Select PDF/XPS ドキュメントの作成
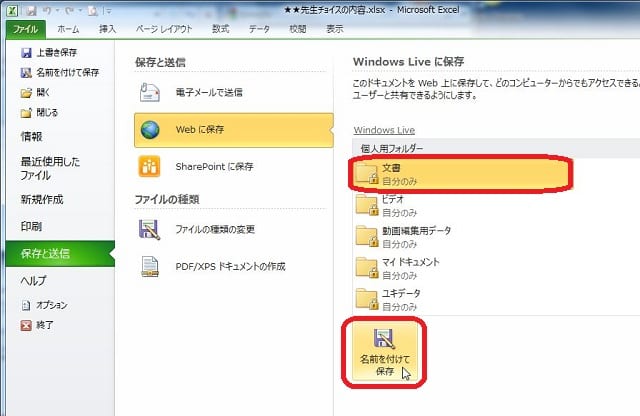The height and width of the screenshot is (416, 640). [232, 266]
